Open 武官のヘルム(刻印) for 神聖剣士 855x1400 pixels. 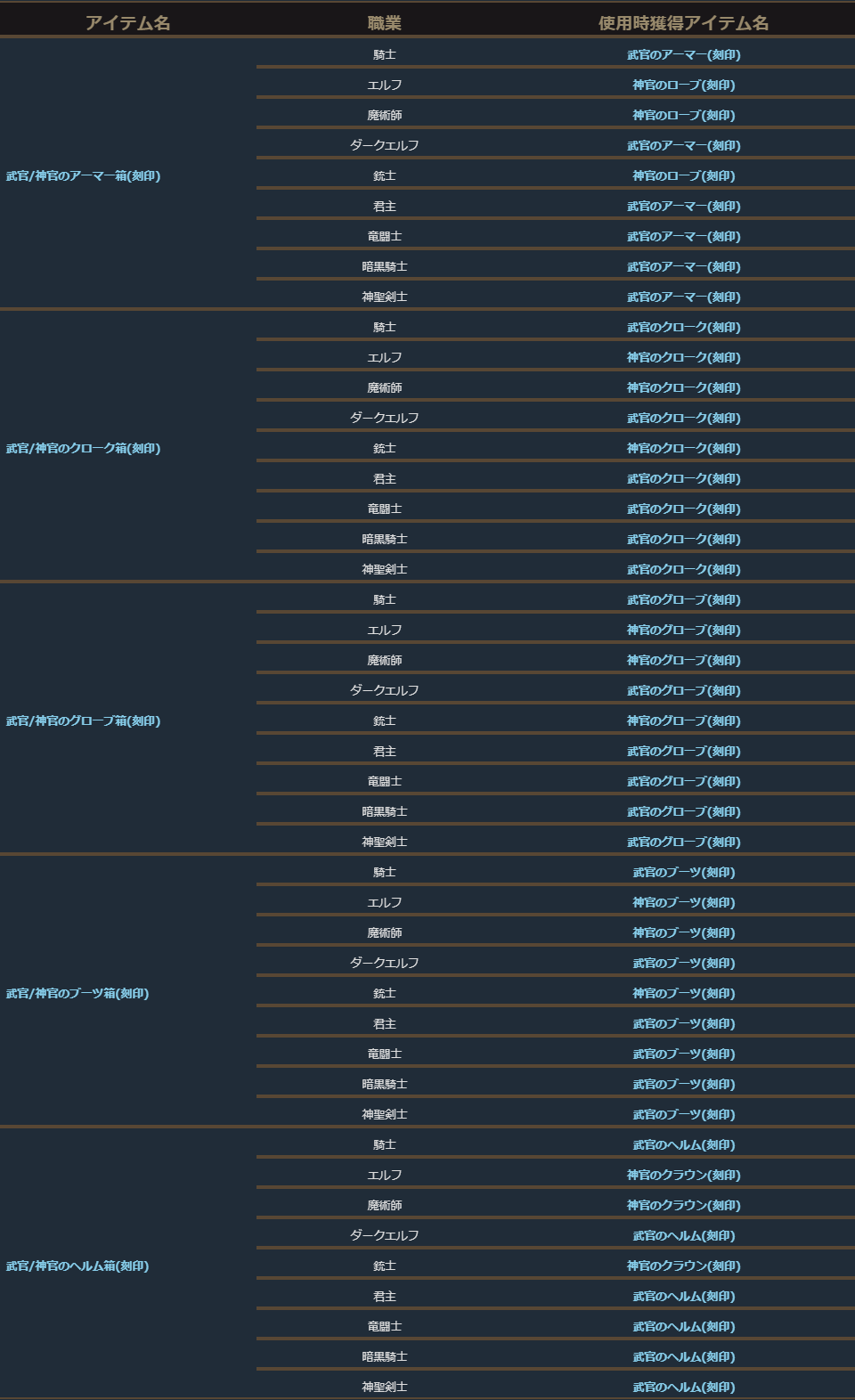[683, 1388]
